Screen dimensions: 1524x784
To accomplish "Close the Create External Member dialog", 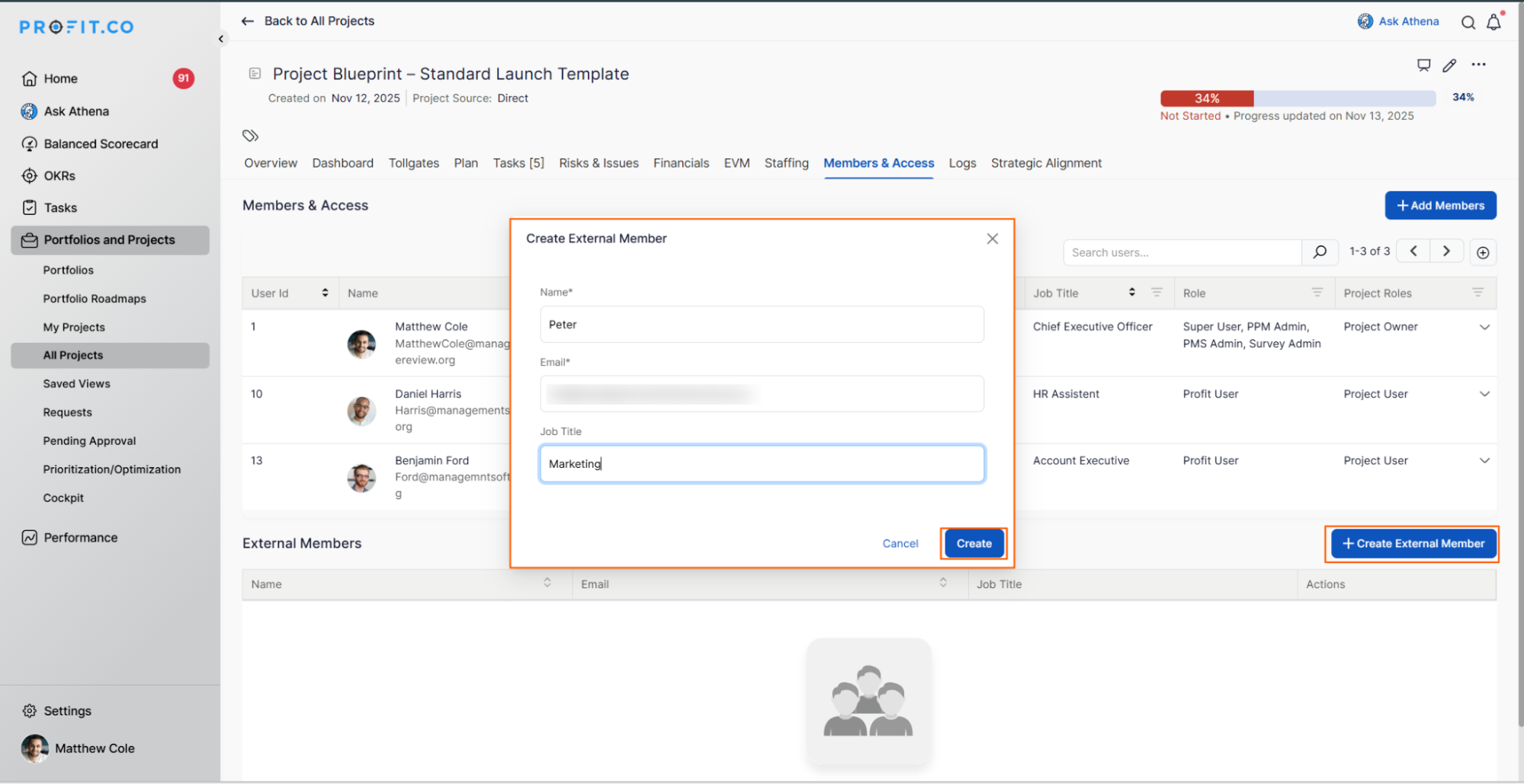I will click(x=992, y=238).
